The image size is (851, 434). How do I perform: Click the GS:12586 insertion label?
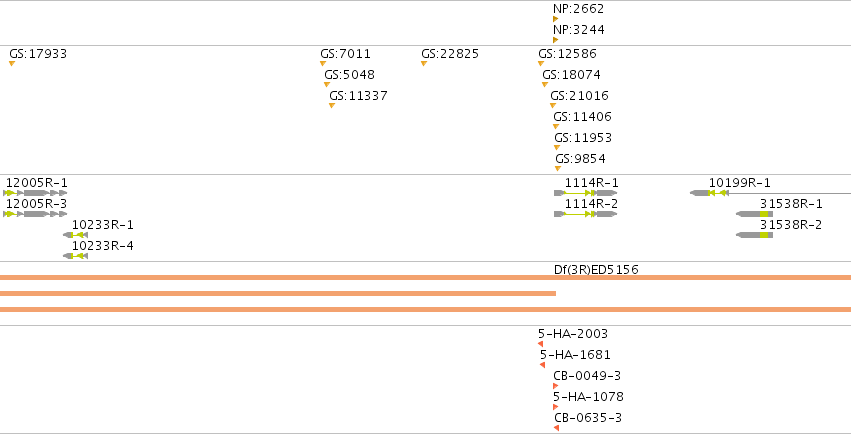tap(567, 54)
